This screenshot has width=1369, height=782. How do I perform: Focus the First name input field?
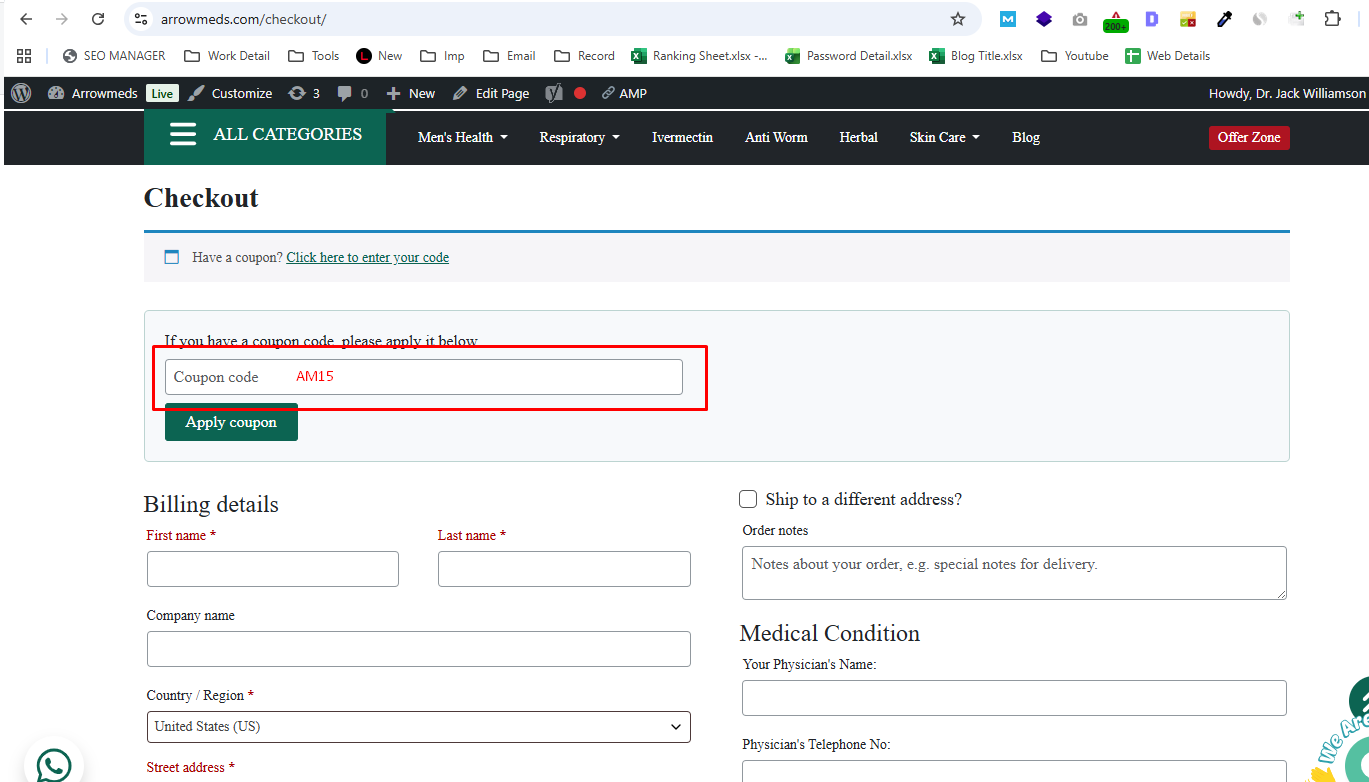[x=272, y=569]
